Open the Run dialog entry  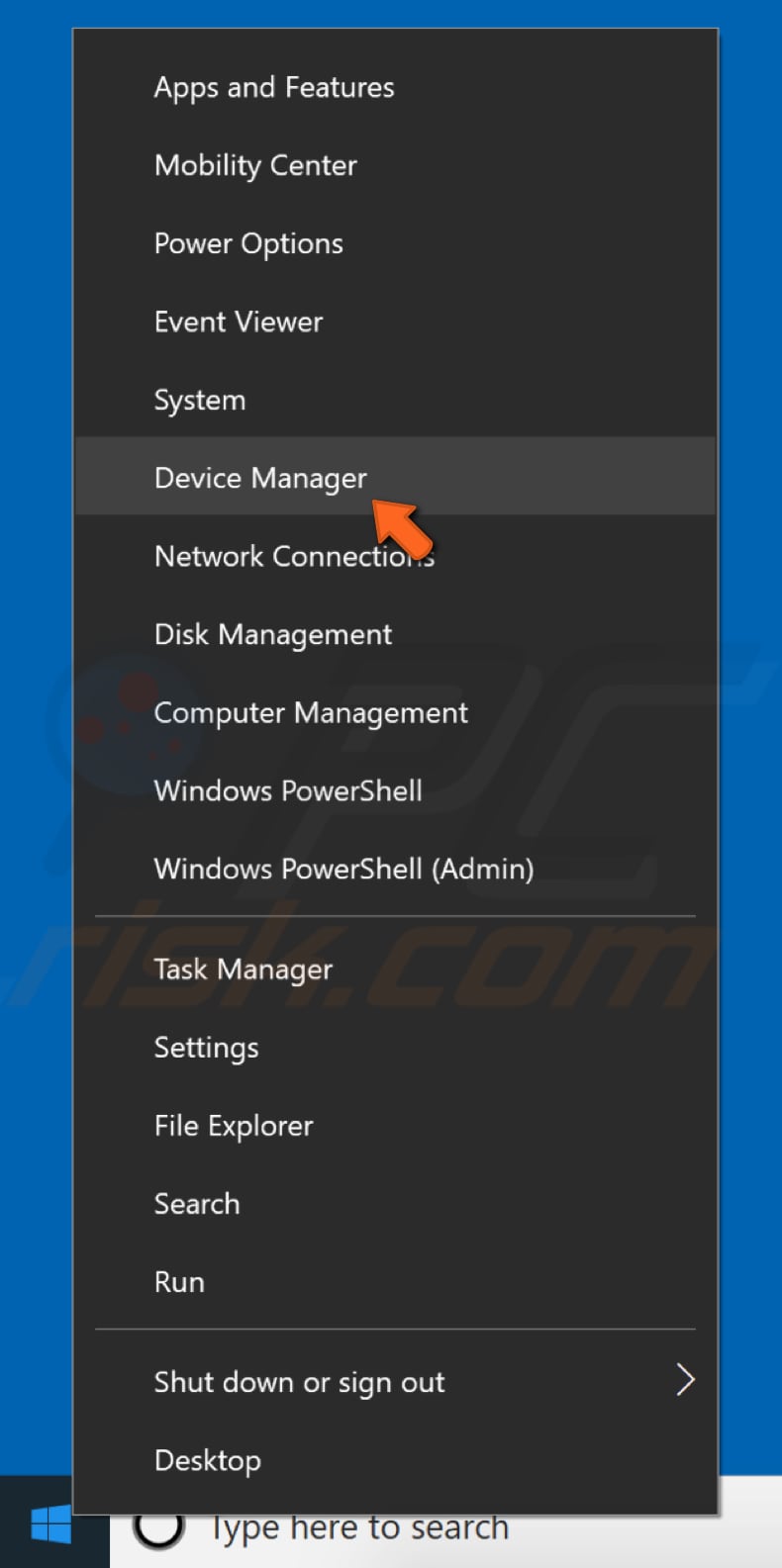coord(179,1282)
